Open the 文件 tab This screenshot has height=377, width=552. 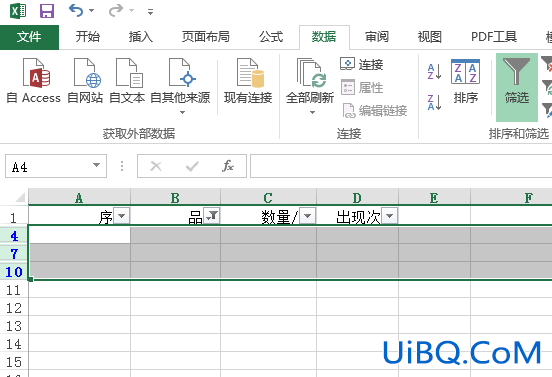click(29, 37)
